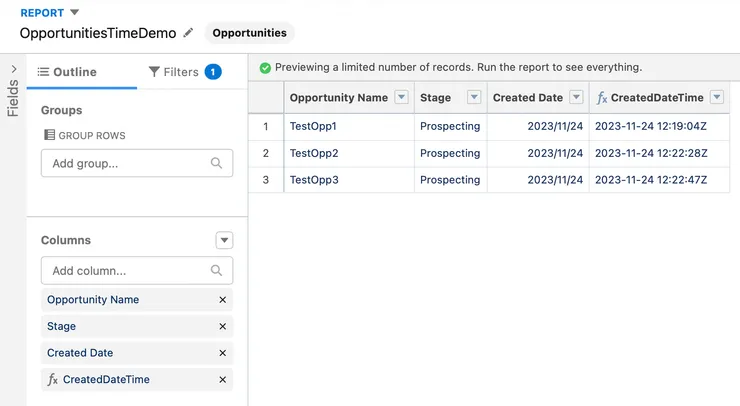Click the fx icon beside CreatedDateTime in Columns
This screenshot has height=406, width=740.
[x=52, y=380]
